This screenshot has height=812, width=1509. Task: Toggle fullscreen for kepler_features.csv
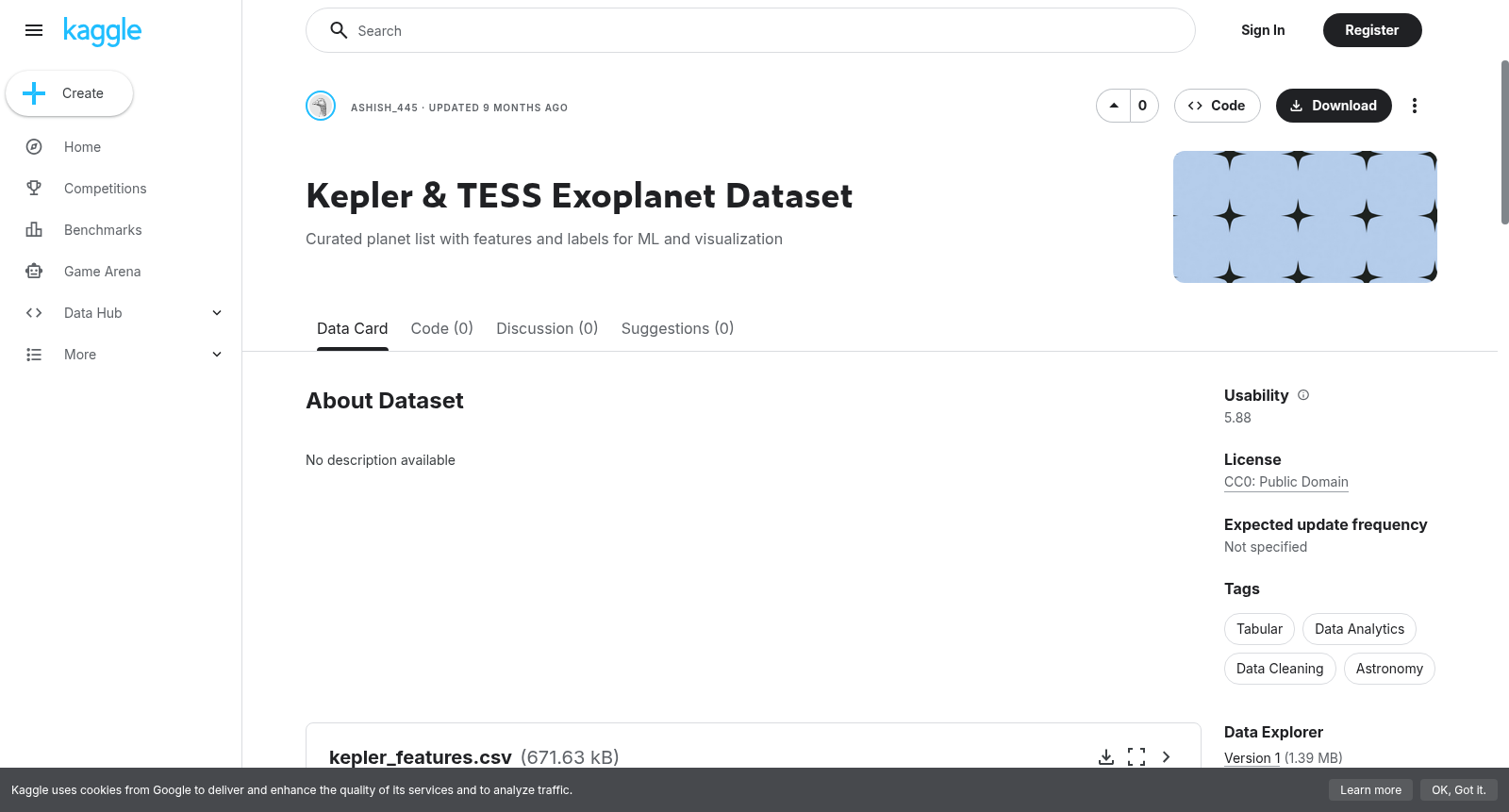coord(1136,757)
